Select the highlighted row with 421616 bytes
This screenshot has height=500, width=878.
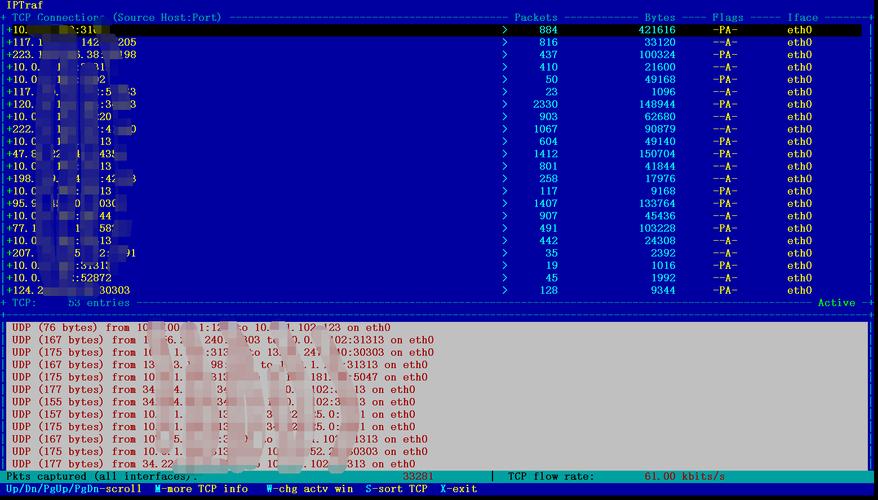pyautogui.click(x=434, y=30)
